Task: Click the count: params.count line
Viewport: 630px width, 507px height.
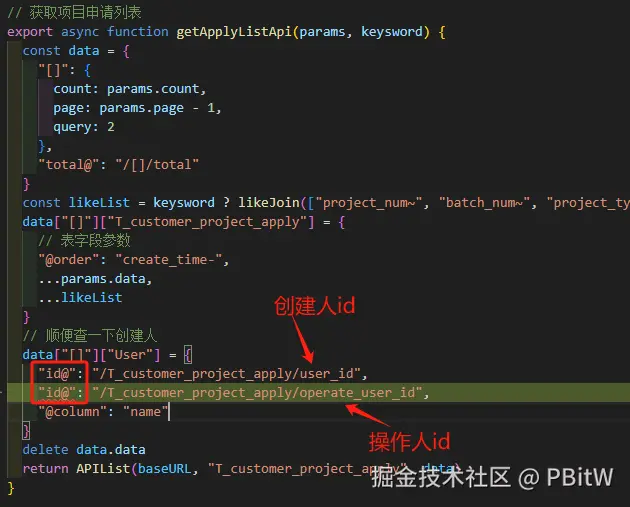Action: [130, 89]
